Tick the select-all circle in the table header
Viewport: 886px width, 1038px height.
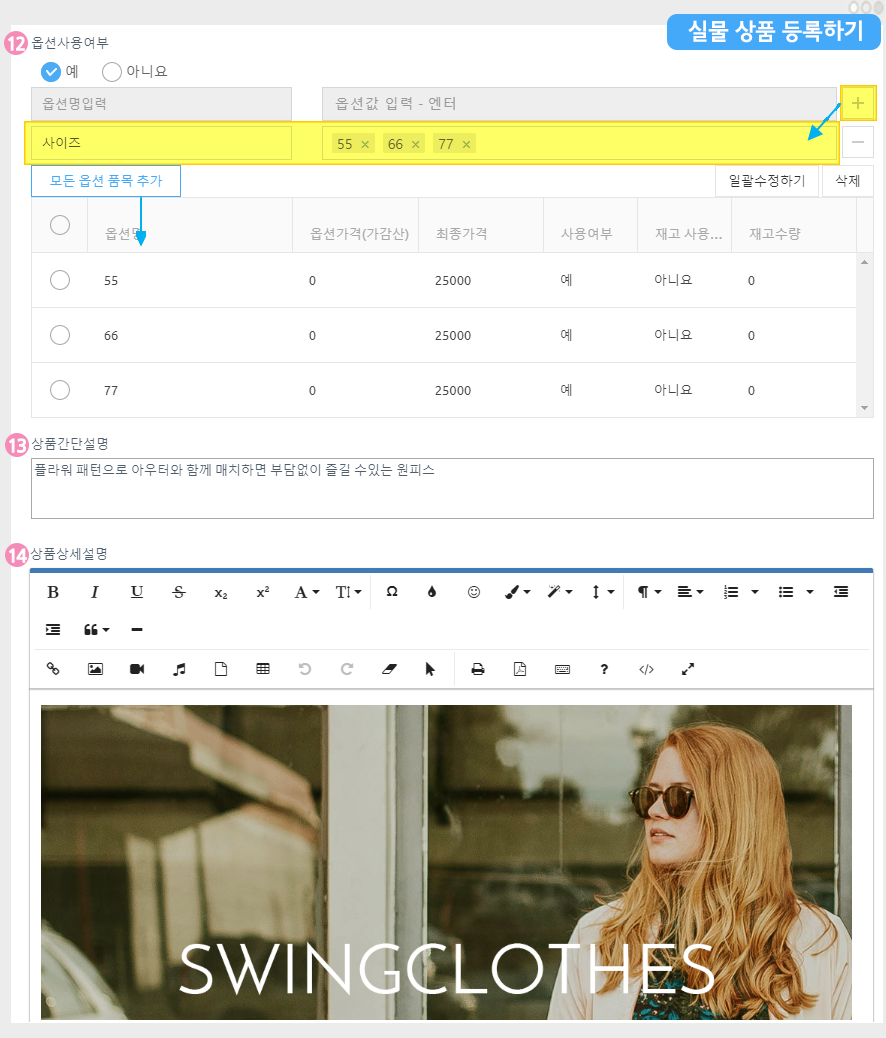(x=60, y=225)
